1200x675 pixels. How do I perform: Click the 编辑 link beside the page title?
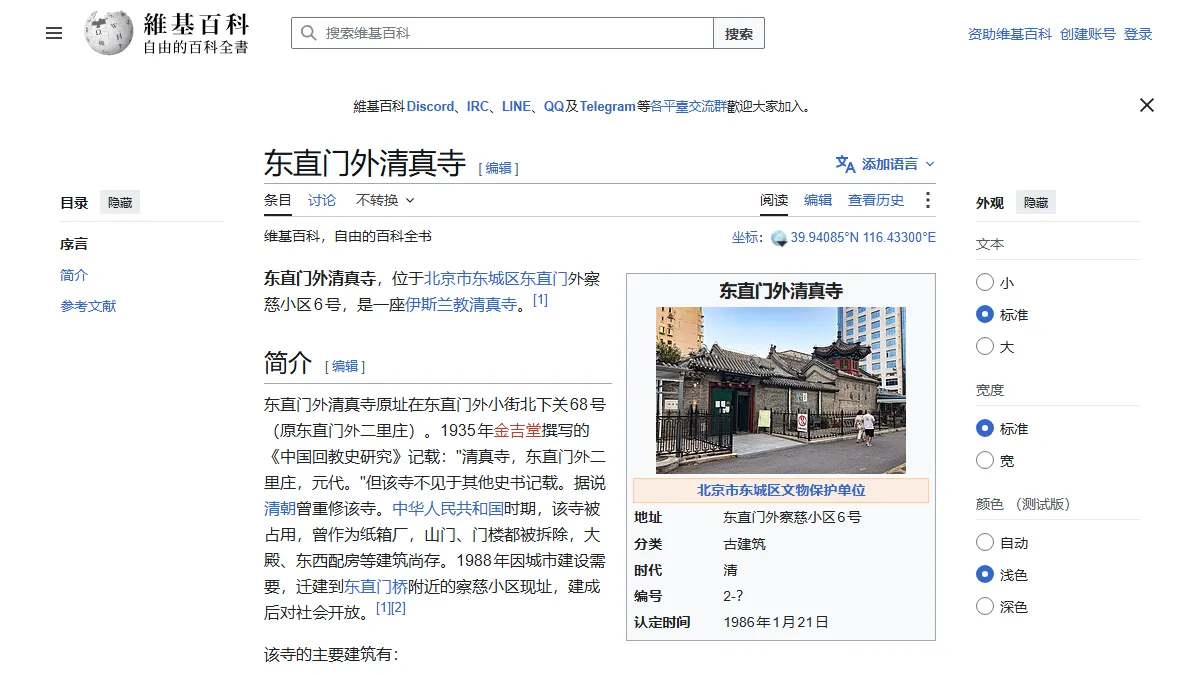click(498, 168)
